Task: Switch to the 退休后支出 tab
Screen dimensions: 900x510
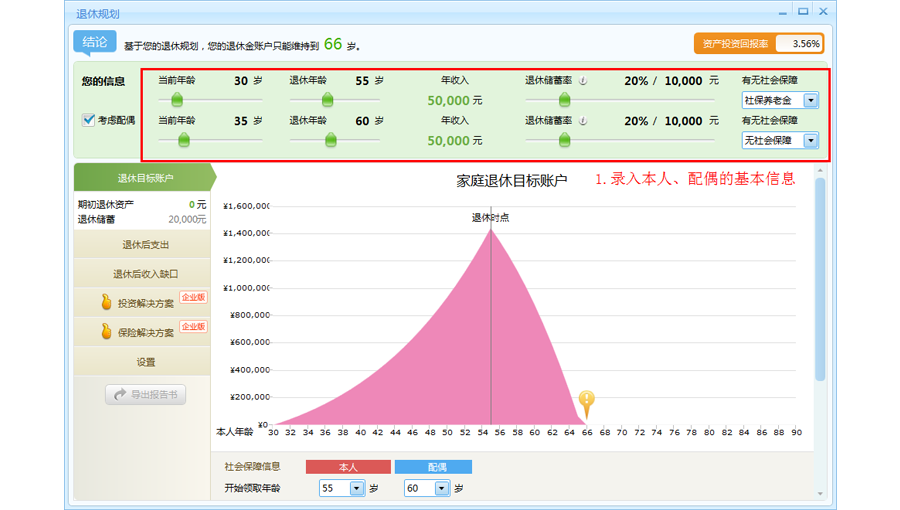Action: [x=145, y=245]
